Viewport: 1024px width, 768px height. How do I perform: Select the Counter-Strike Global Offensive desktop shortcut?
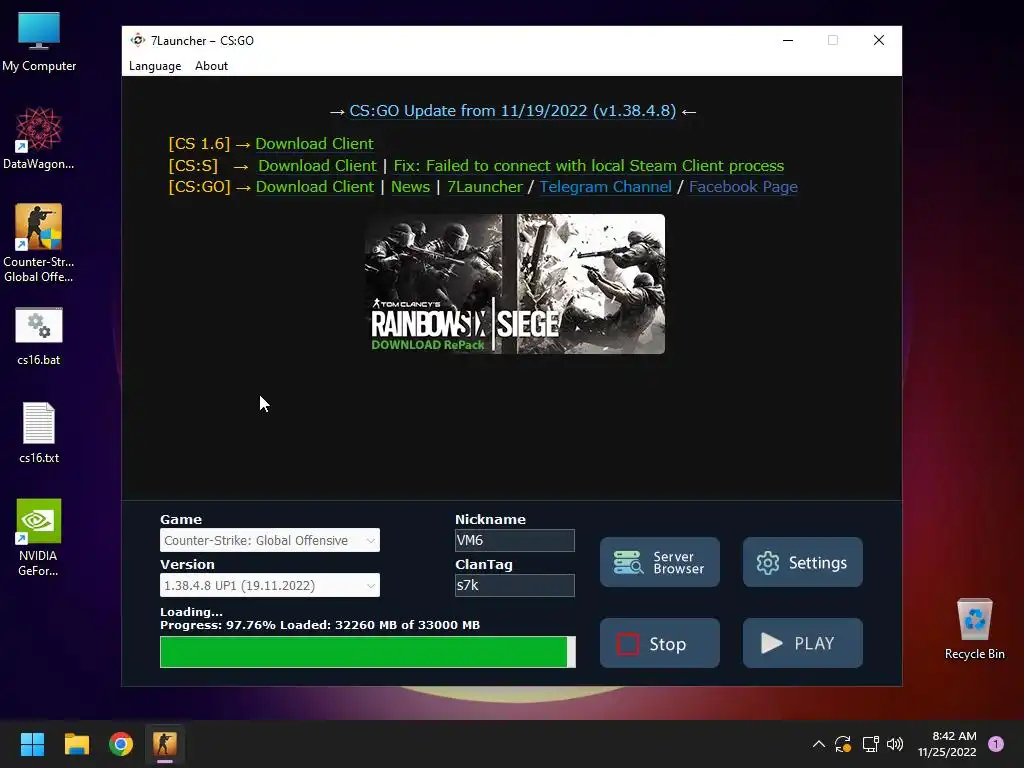pyautogui.click(x=39, y=243)
